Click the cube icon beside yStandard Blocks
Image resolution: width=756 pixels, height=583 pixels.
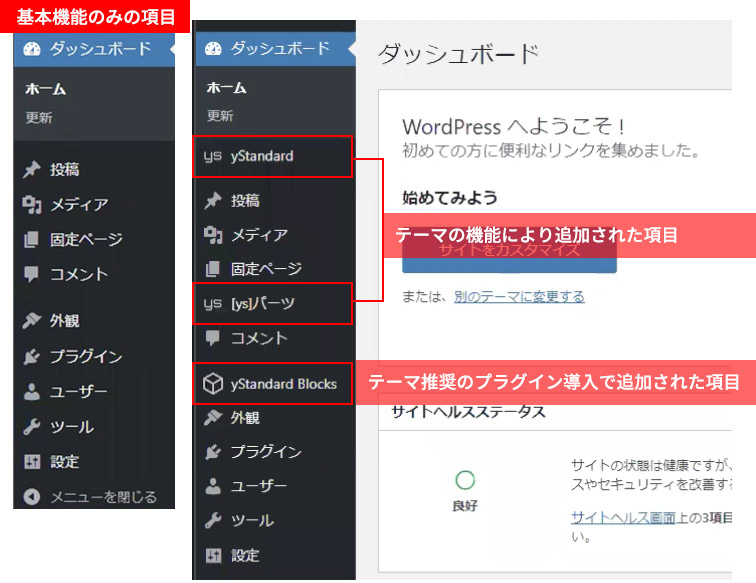click(213, 384)
